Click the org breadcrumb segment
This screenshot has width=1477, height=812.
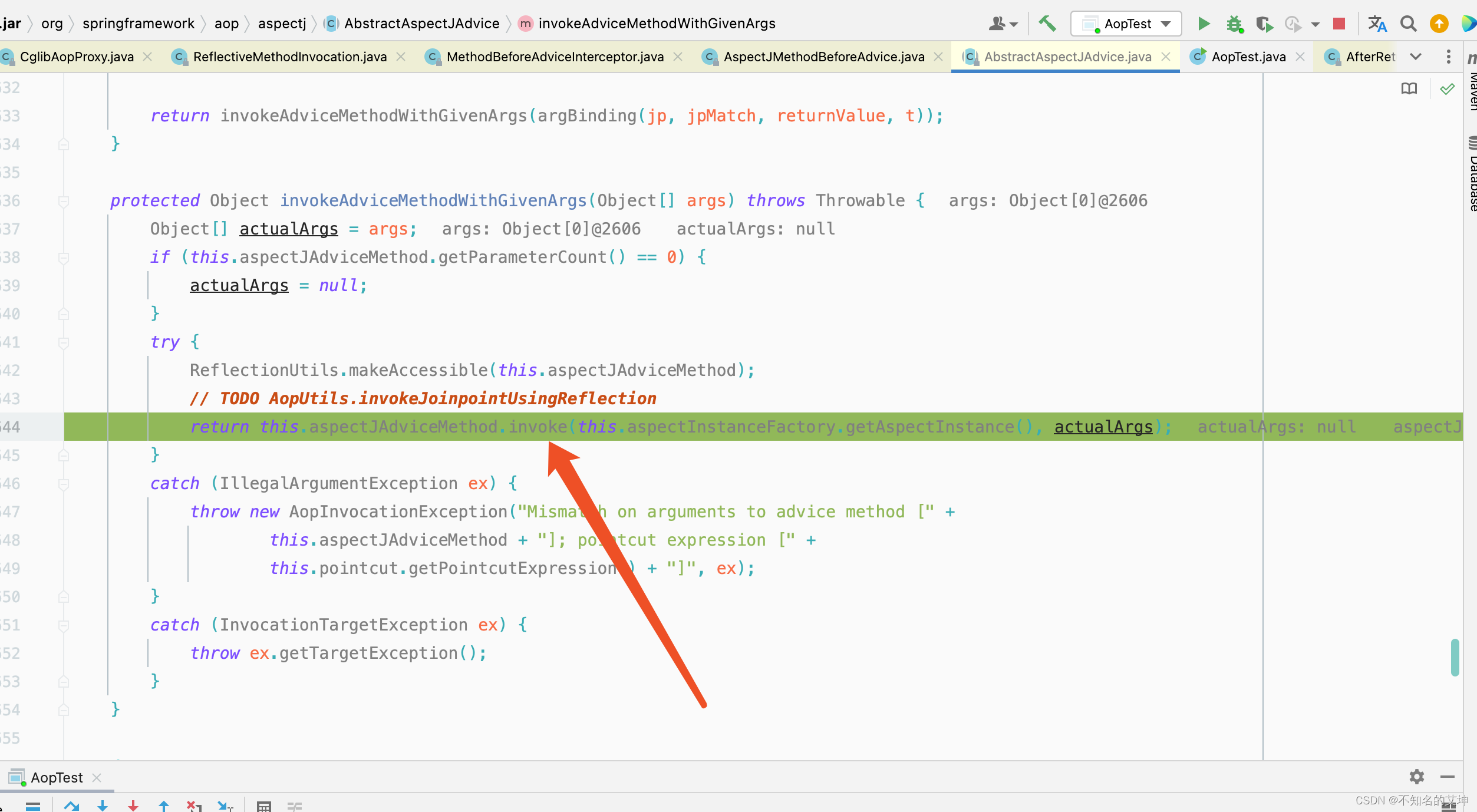tap(52, 24)
